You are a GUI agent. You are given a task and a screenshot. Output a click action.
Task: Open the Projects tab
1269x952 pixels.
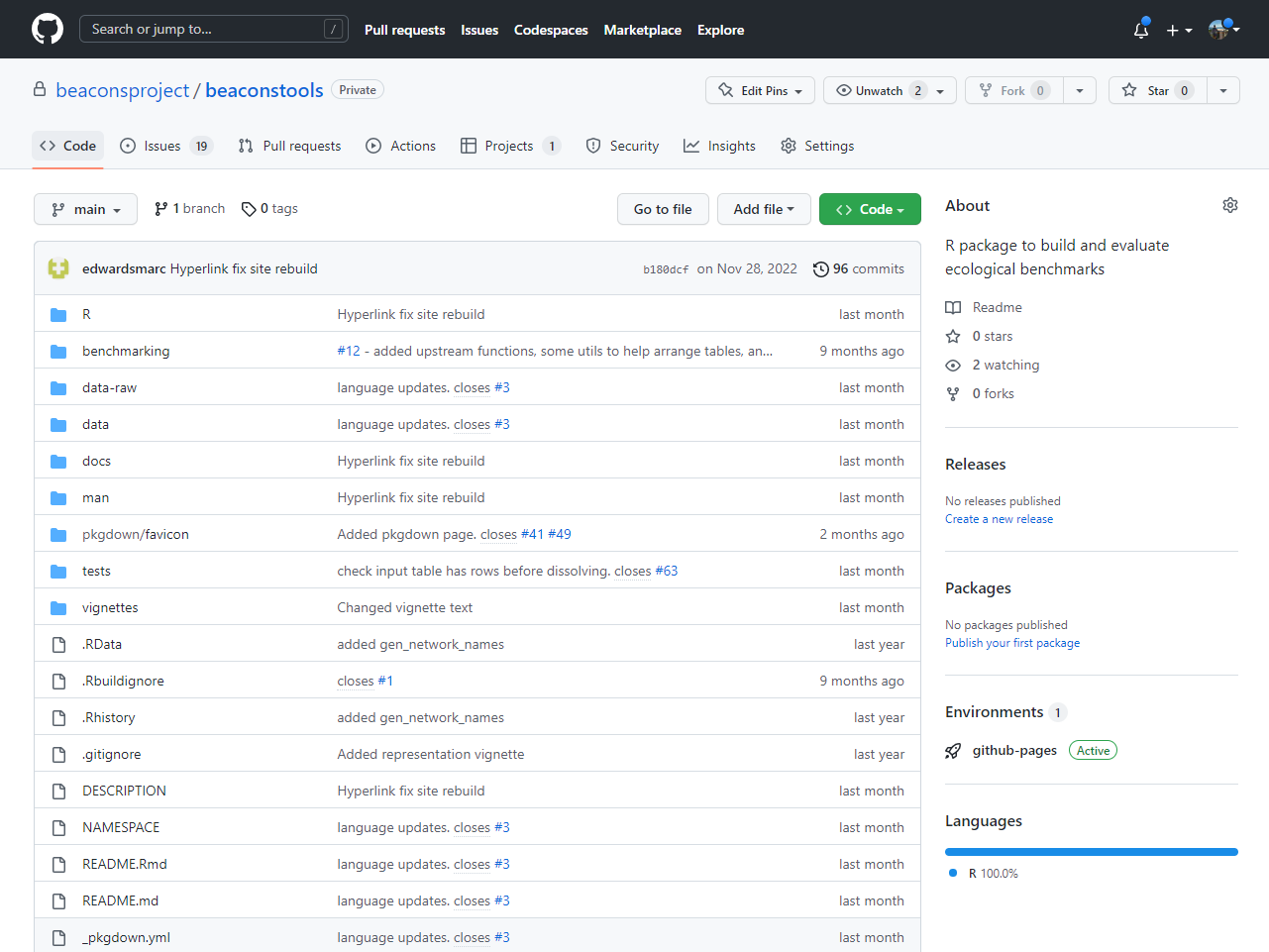point(510,146)
